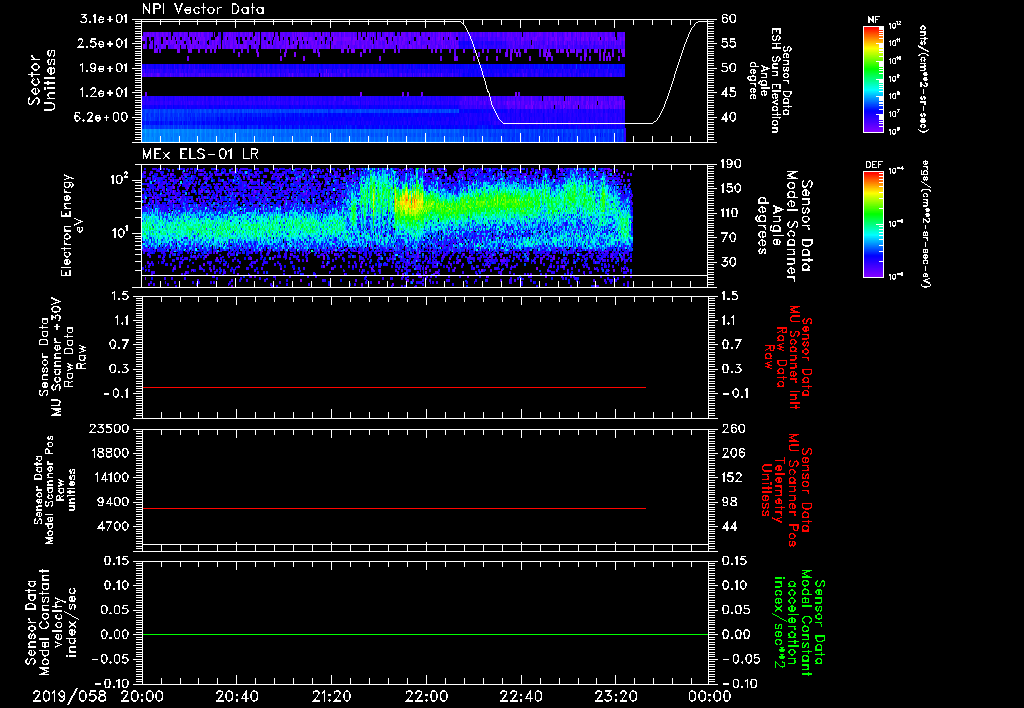Click the "00:00" time axis label
The image size is (1024, 708).
coord(710,696)
